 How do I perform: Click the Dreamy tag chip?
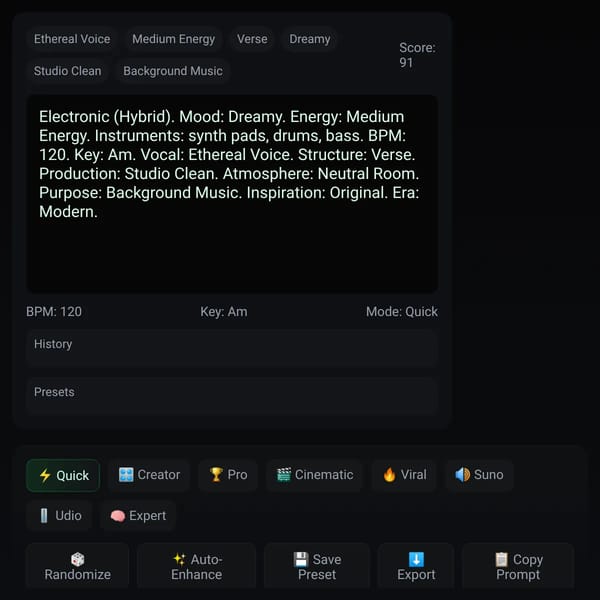click(x=310, y=39)
